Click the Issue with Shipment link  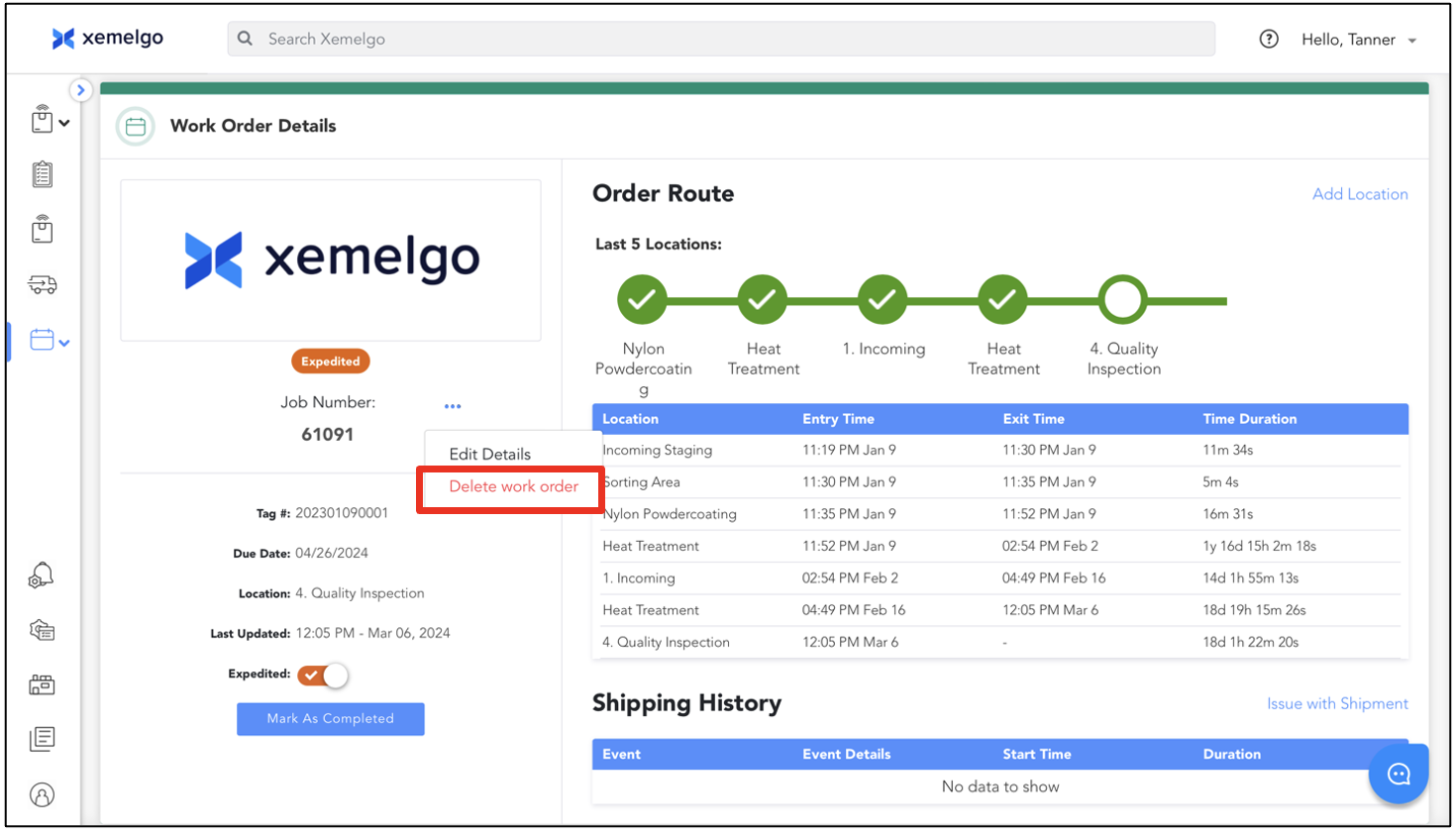click(1337, 703)
